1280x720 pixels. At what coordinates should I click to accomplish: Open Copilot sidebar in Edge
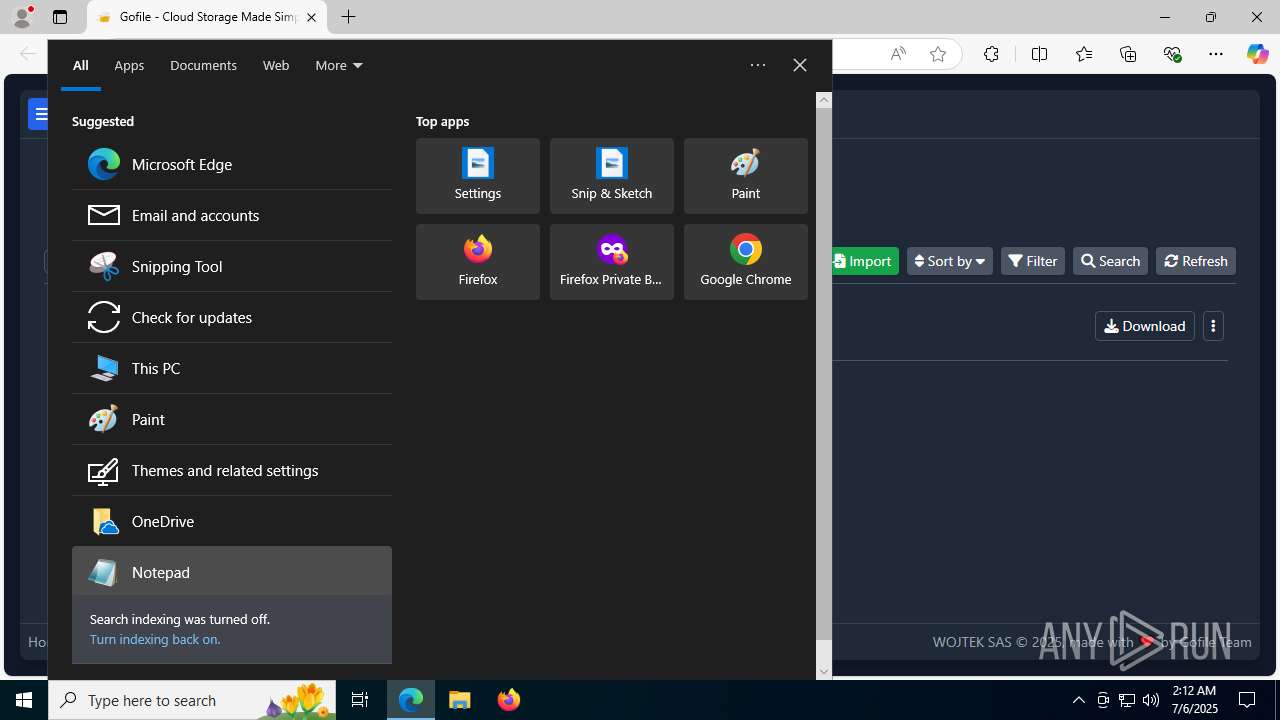(1257, 54)
